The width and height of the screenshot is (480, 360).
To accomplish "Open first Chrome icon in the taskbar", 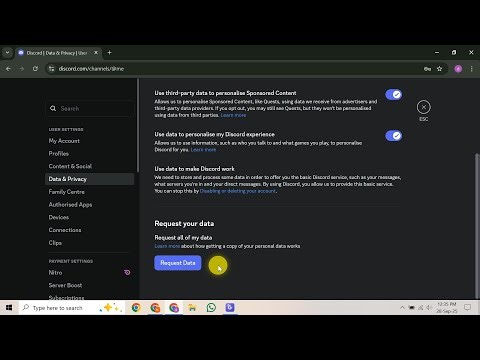I will [x=136, y=308].
